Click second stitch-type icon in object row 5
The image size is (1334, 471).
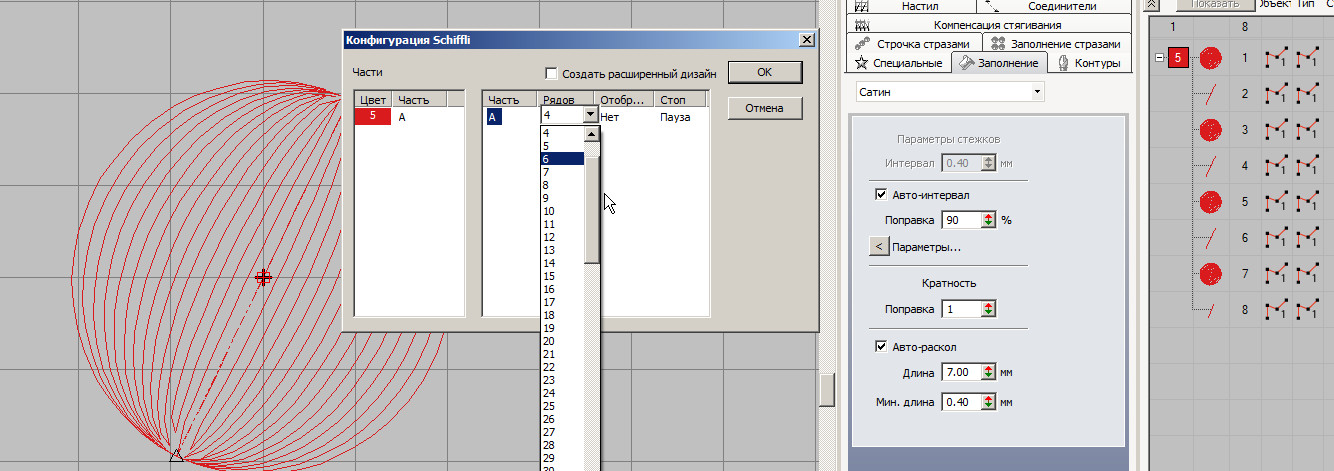(x=1306, y=202)
